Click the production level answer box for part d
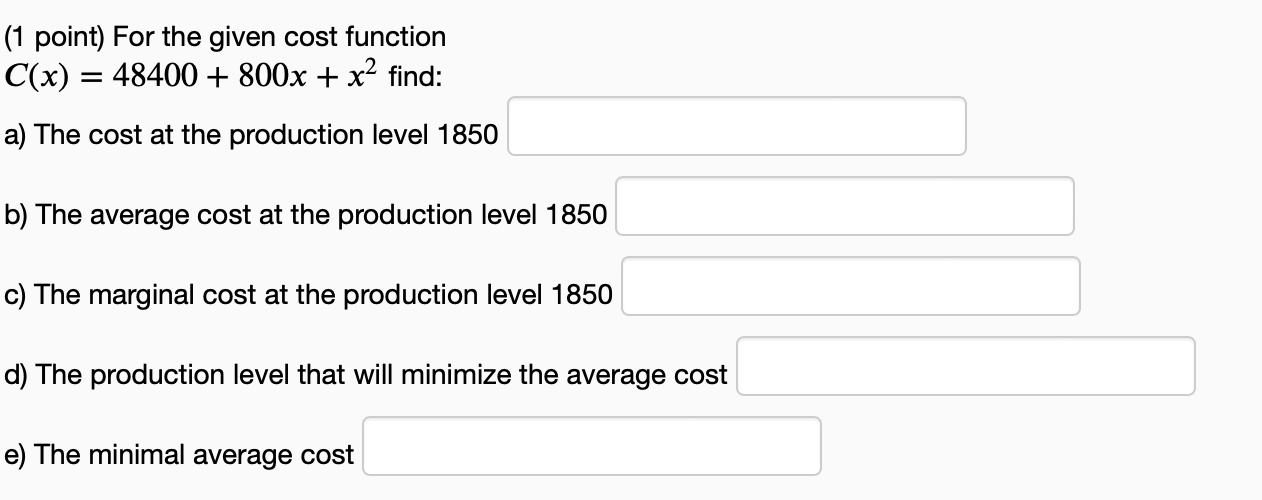This screenshot has width=1262, height=500. [966, 366]
